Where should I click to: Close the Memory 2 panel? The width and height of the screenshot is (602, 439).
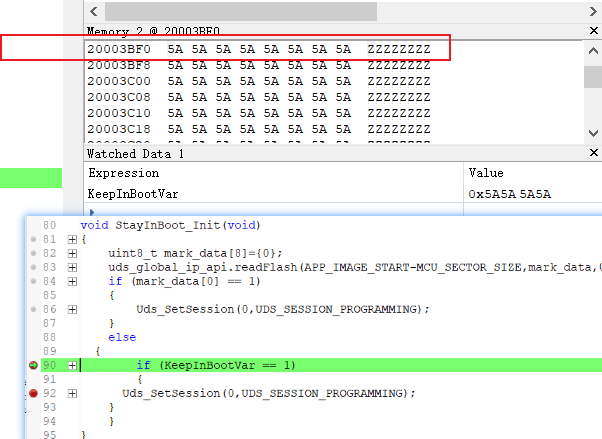(x=594, y=31)
